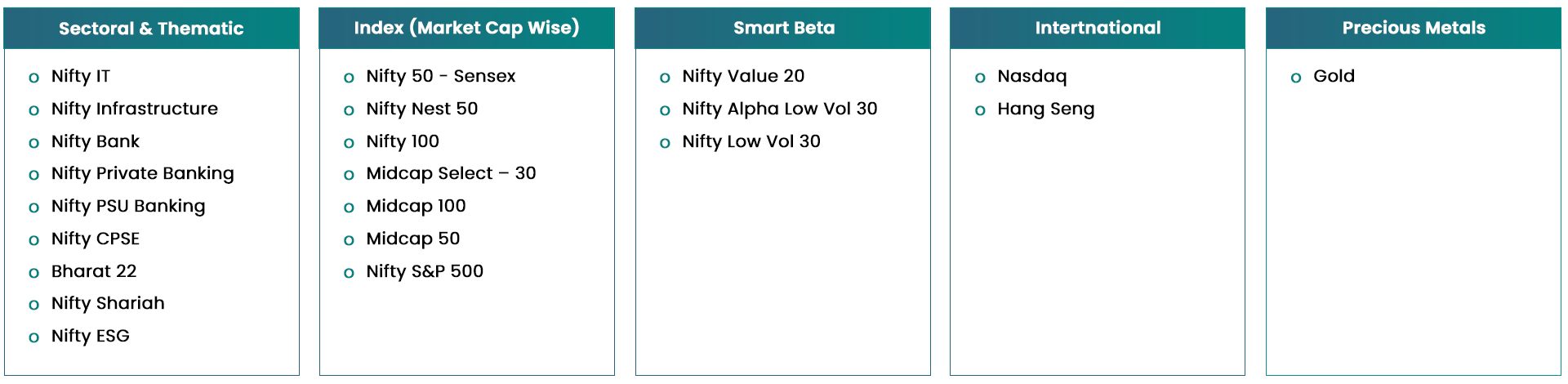Open Nifty Alpha Low Vol 30
This screenshot has height=384, width=1568.
(x=779, y=109)
